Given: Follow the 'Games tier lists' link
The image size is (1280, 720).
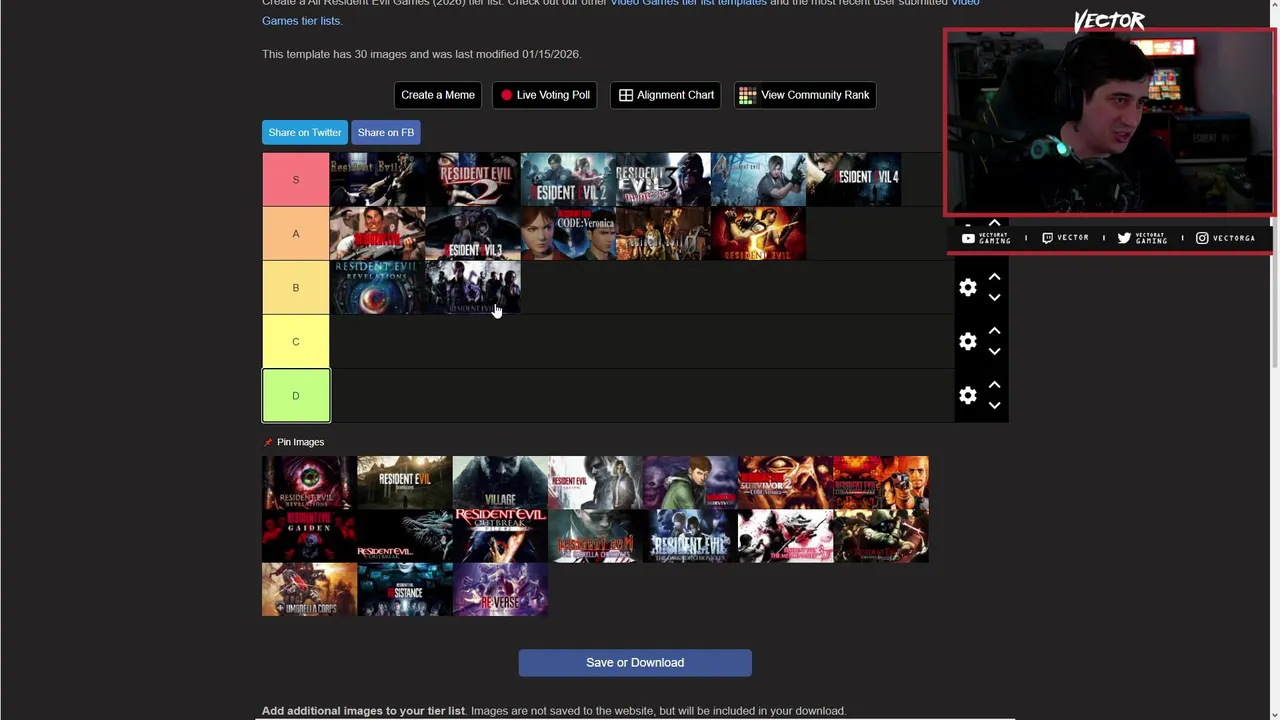Looking at the screenshot, I should [x=300, y=20].
